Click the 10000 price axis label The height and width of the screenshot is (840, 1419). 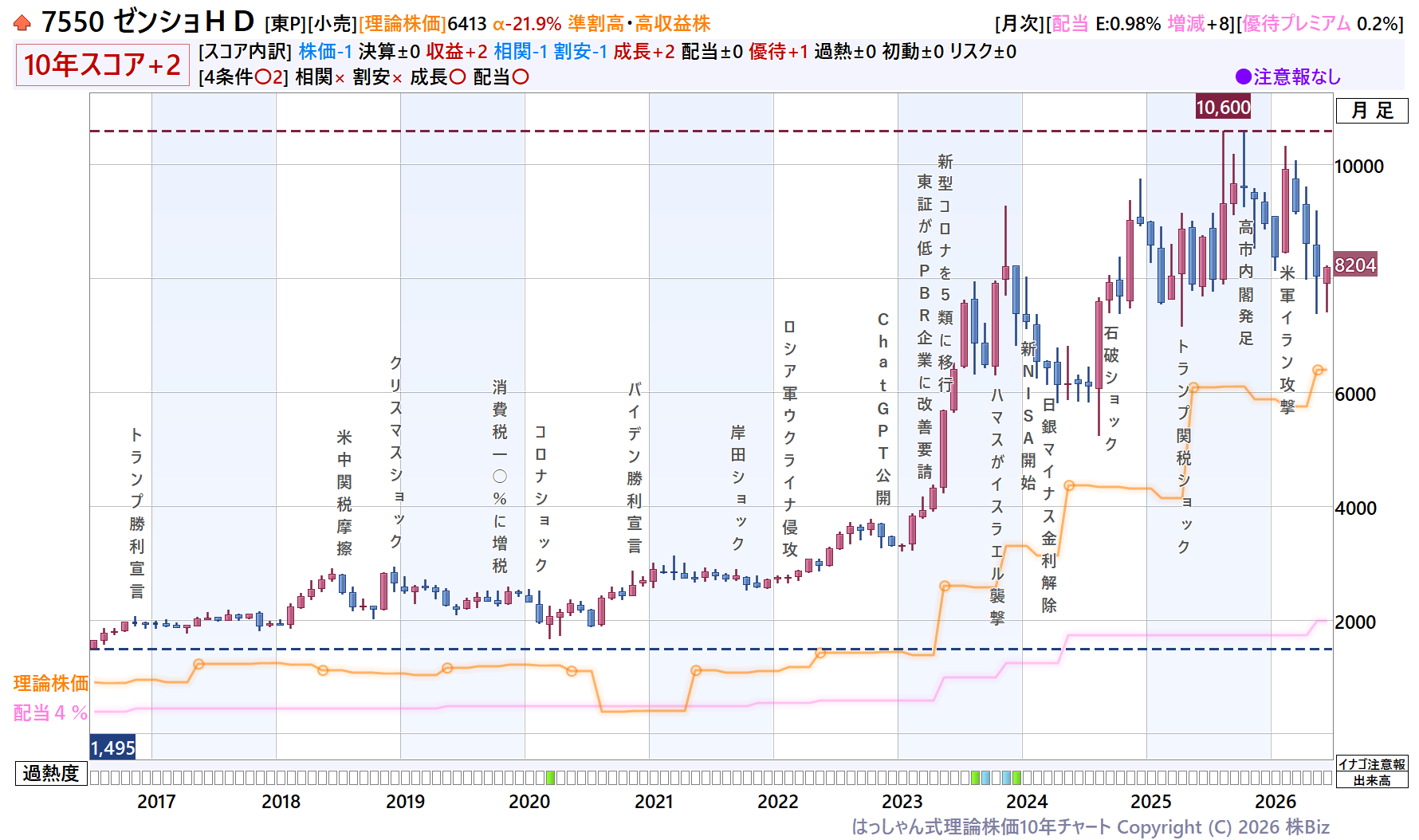1359,167
